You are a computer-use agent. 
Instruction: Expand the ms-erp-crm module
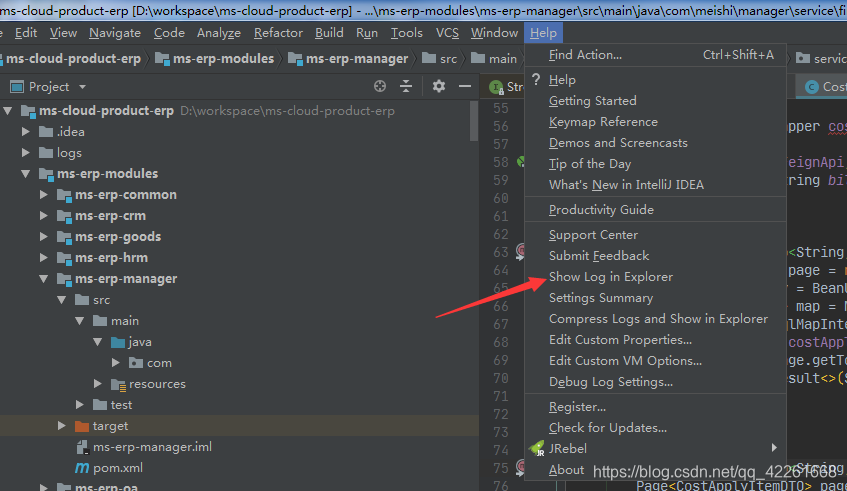(x=43, y=216)
